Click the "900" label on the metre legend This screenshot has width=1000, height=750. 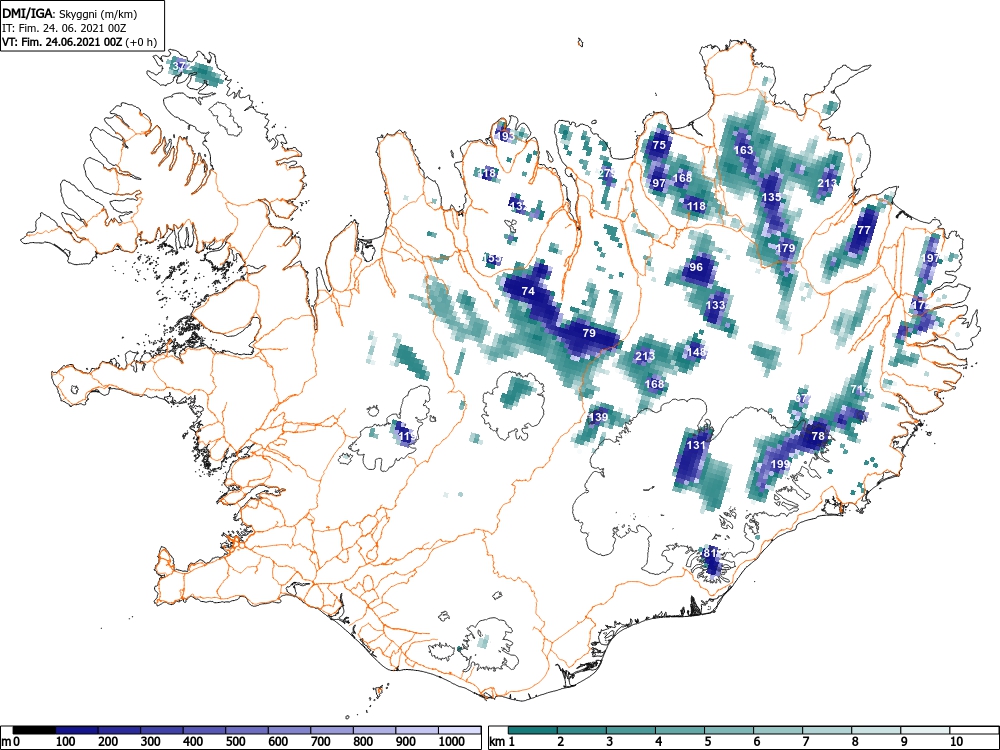pyautogui.click(x=406, y=742)
